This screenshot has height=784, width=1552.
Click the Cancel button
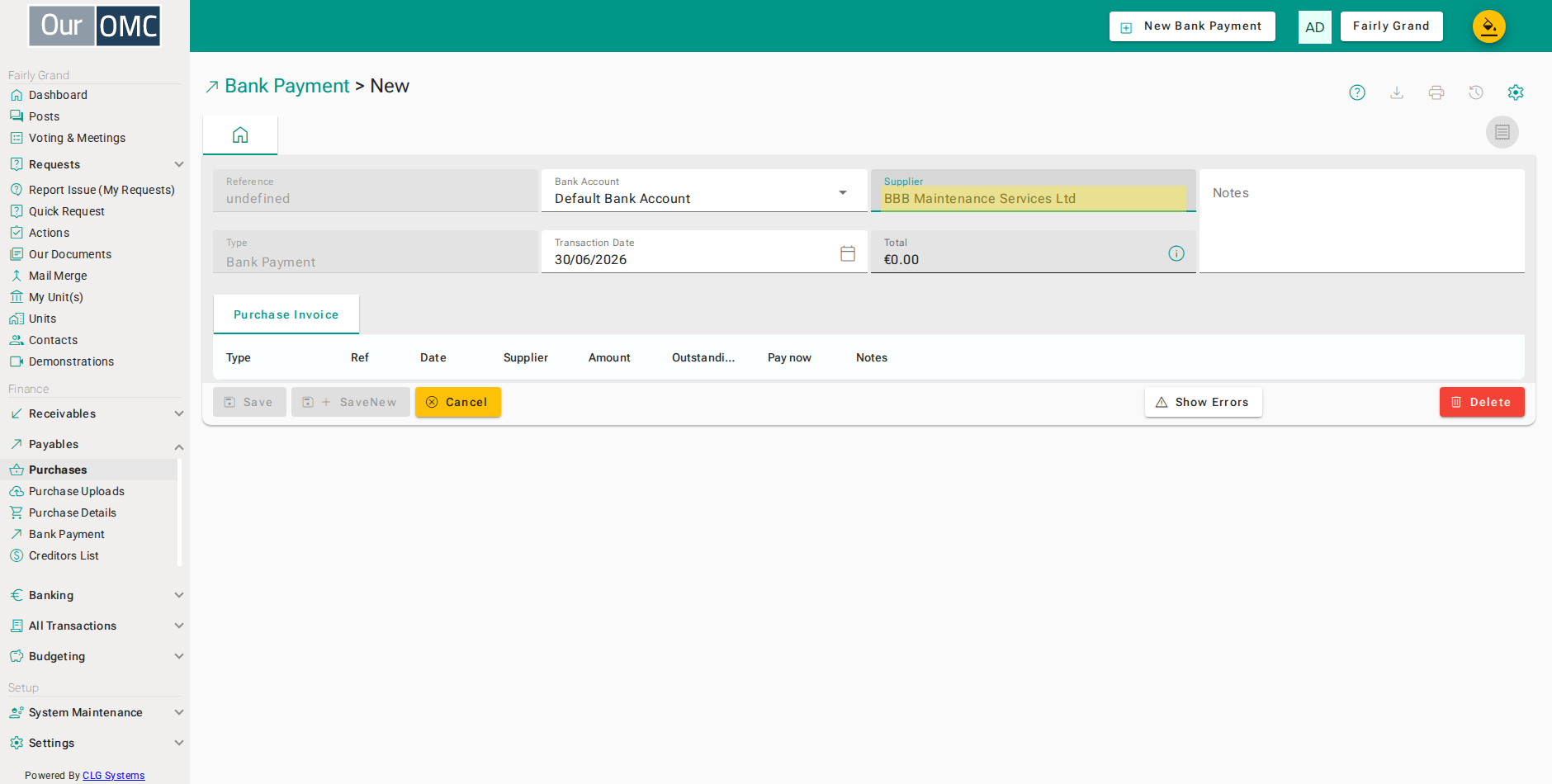pos(458,402)
